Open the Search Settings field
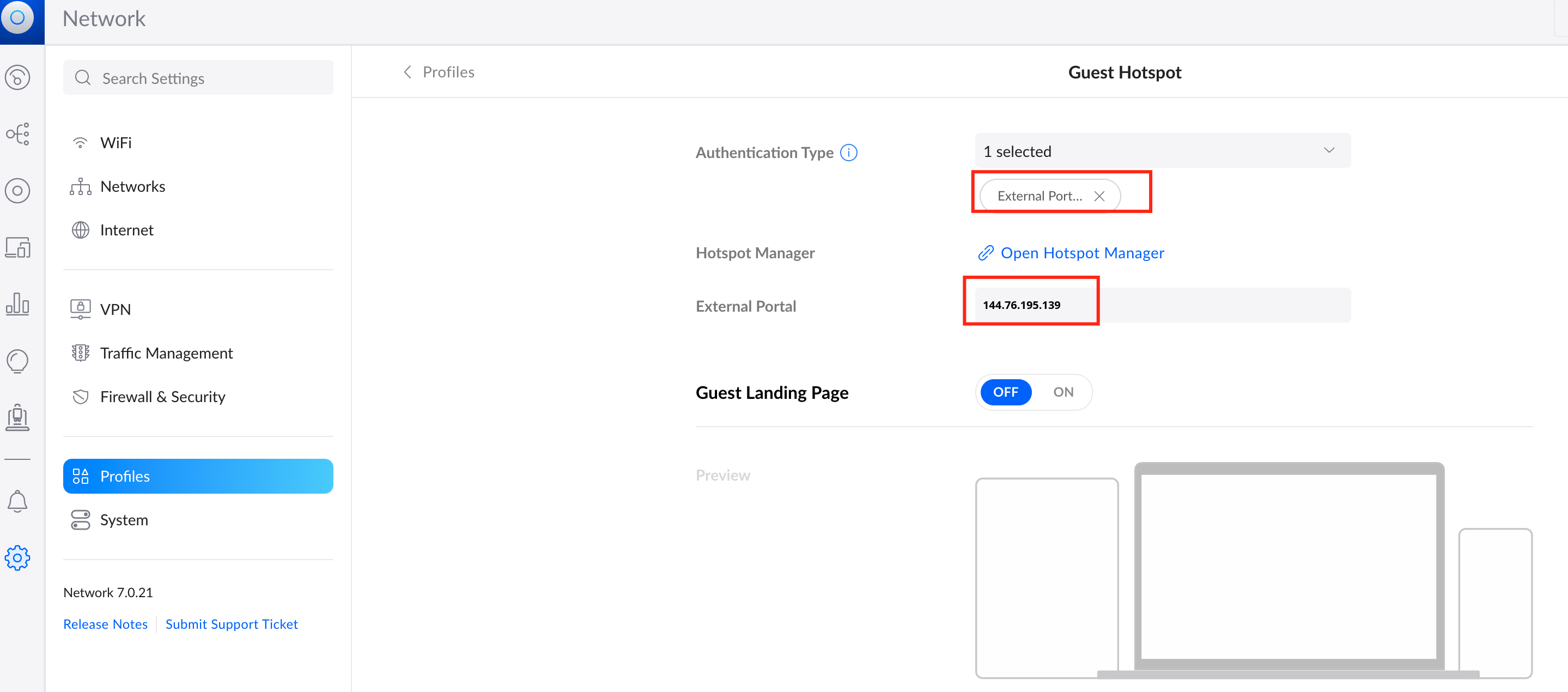The image size is (1568, 692). tap(198, 77)
